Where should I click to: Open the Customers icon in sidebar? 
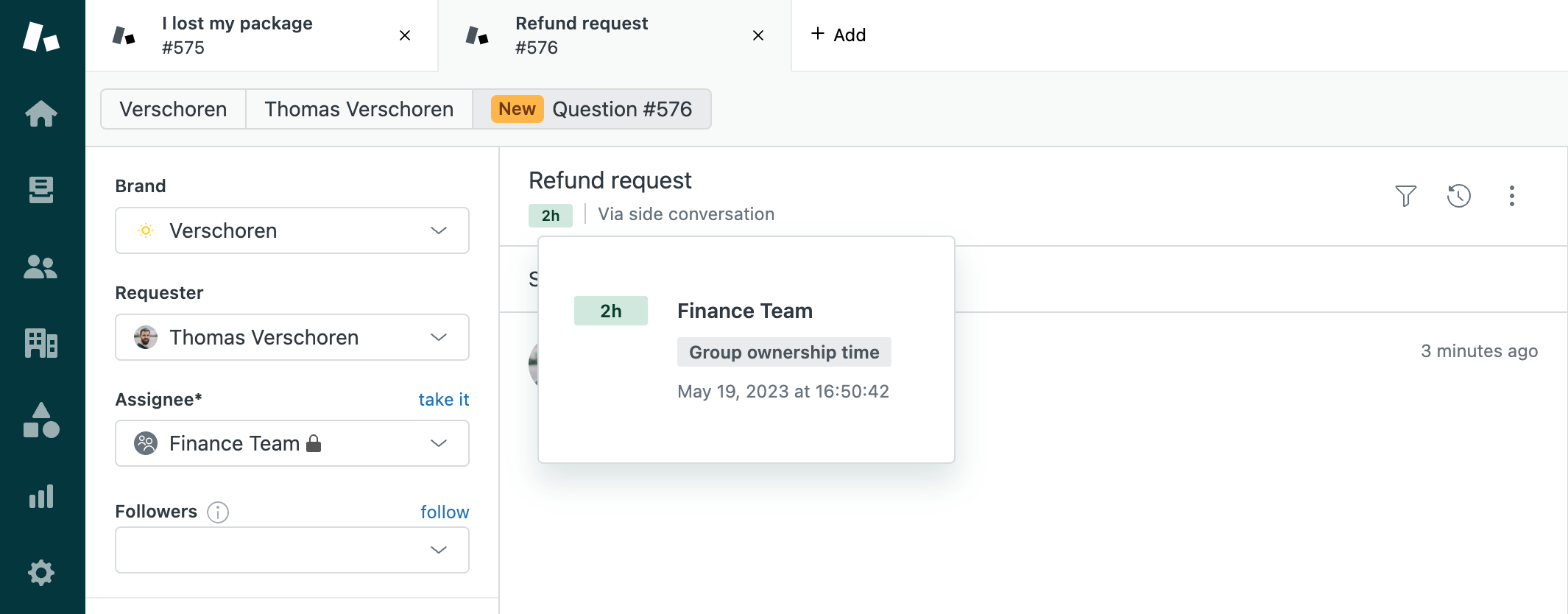(41, 267)
